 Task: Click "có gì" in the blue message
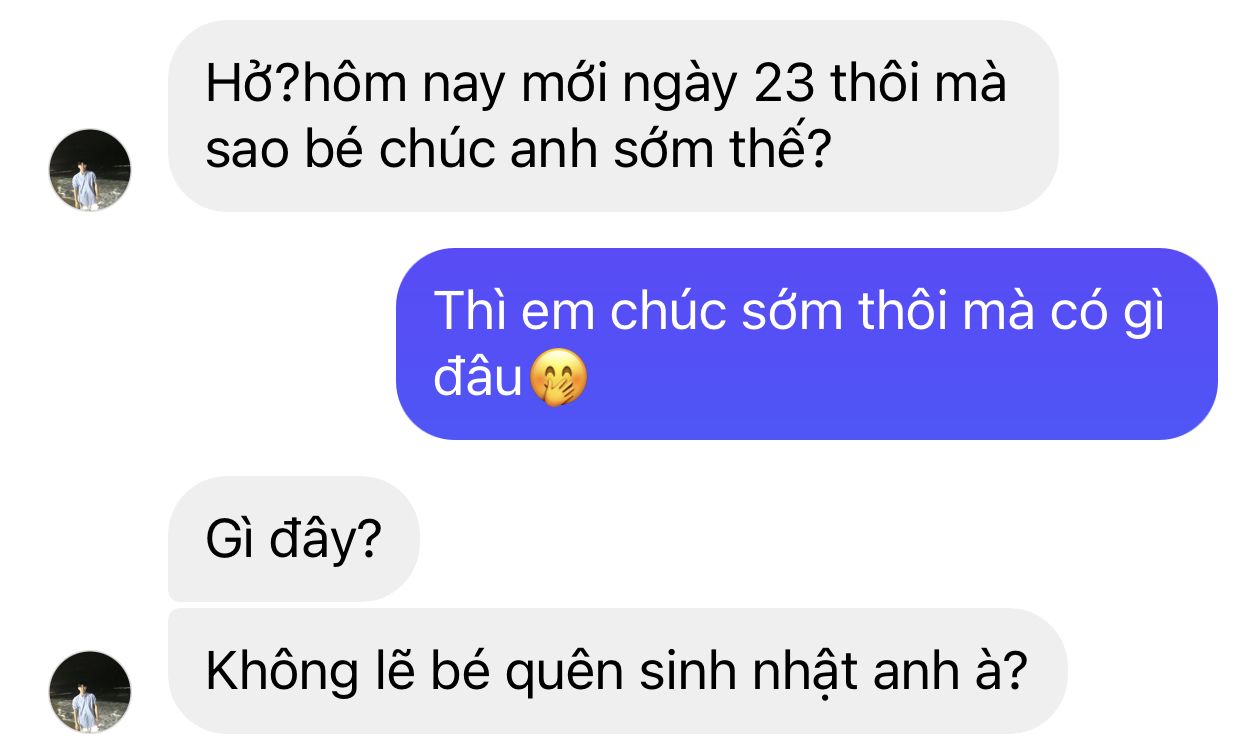click(x=1107, y=315)
